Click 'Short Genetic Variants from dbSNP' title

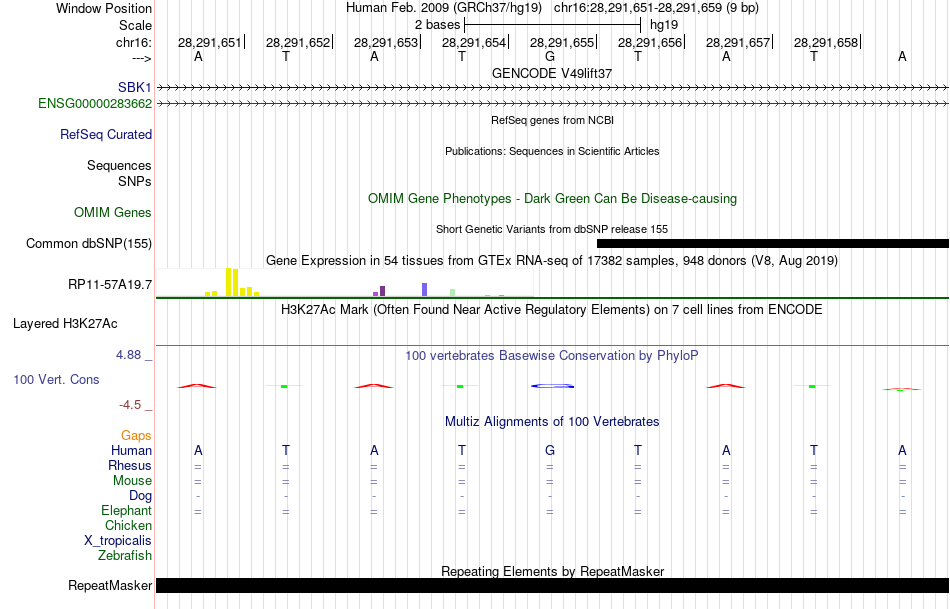(x=552, y=229)
